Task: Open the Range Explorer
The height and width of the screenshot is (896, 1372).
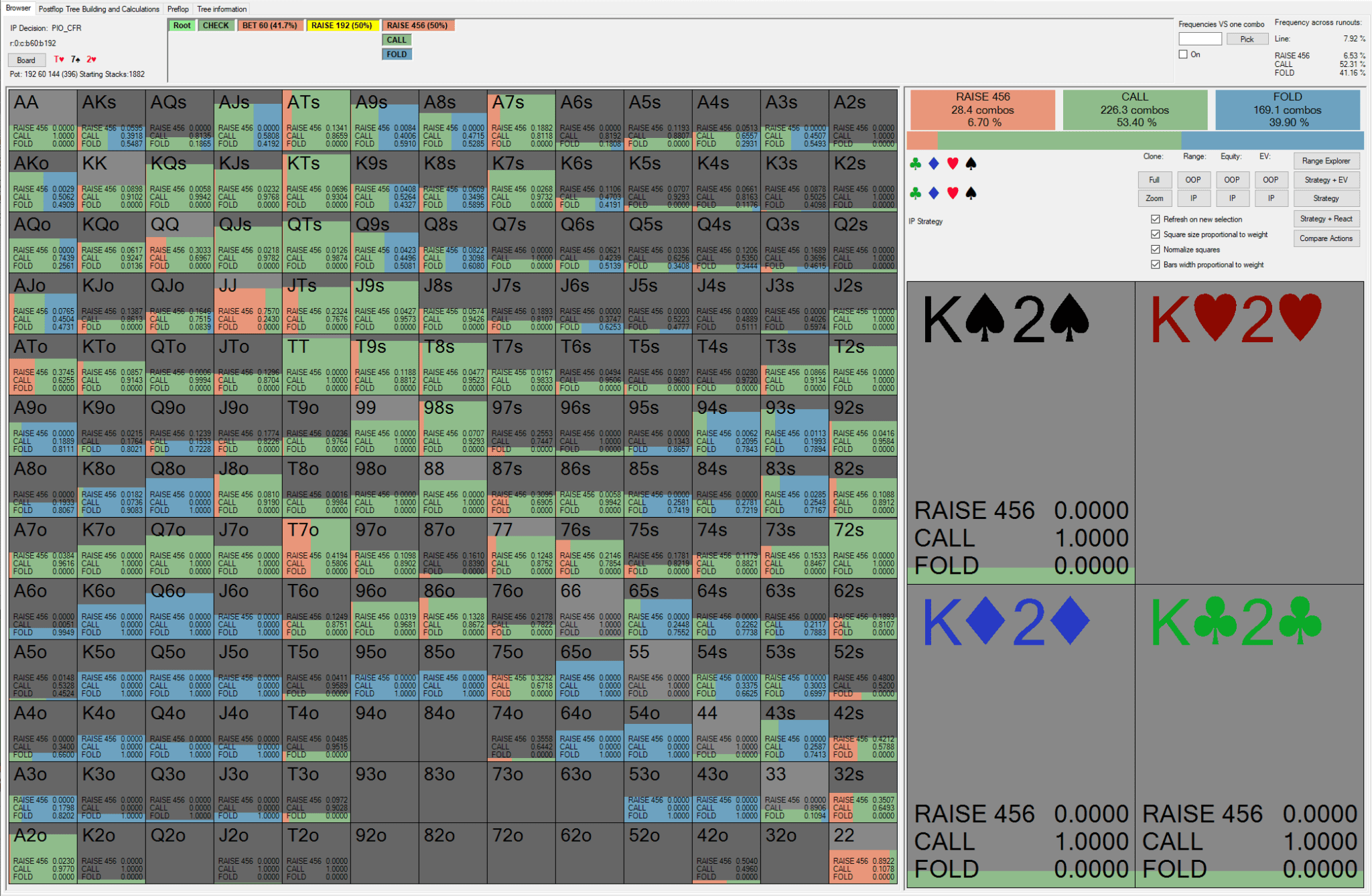Action: point(1326,161)
